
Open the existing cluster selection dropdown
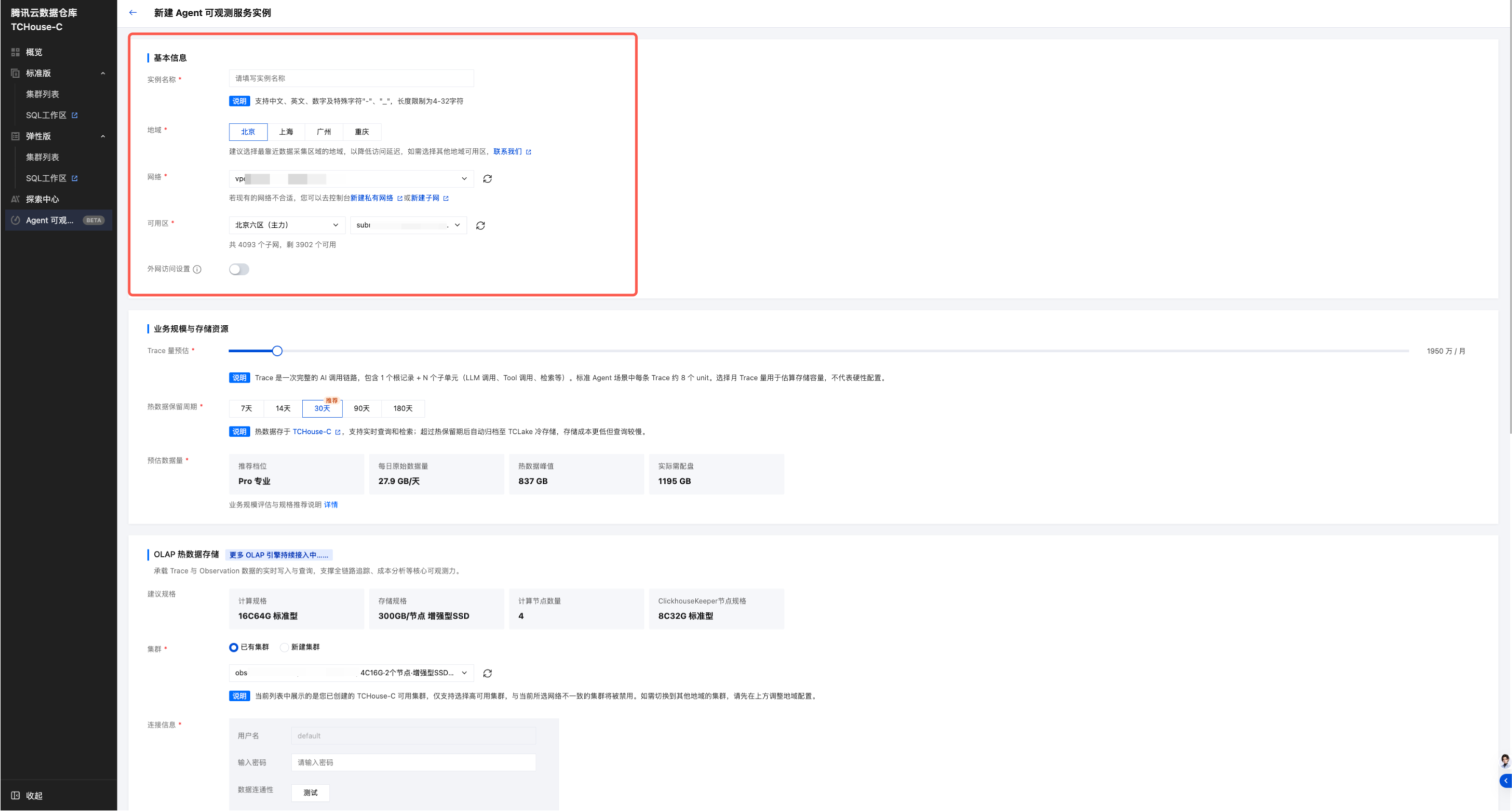coord(351,673)
